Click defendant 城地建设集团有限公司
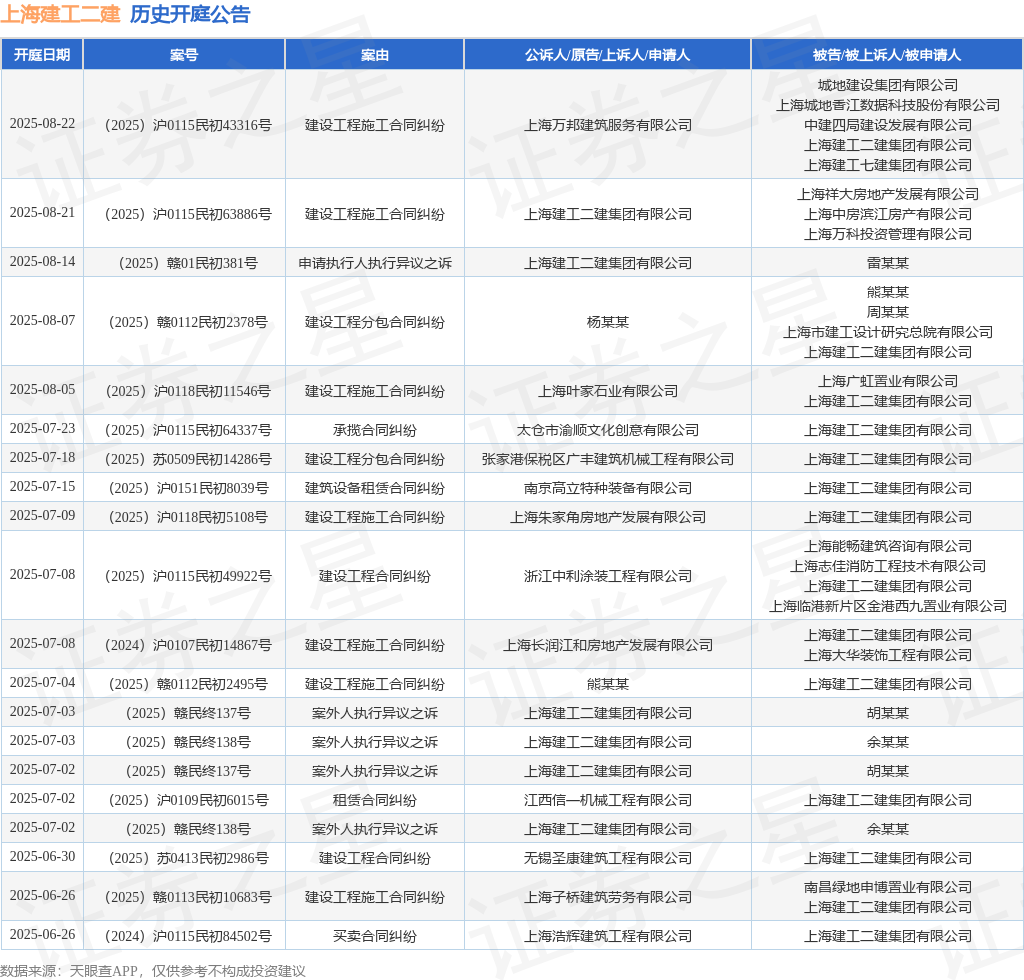Image resolution: width=1024 pixels, height=980 pixels. coord(888,85)
